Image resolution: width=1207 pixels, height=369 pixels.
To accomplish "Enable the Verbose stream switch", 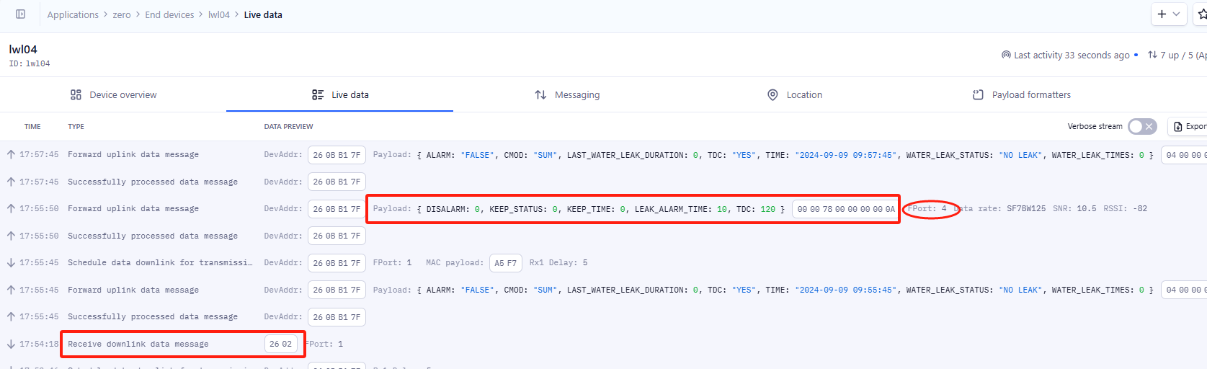I will pyautogui.click(x=1142, y=126).
